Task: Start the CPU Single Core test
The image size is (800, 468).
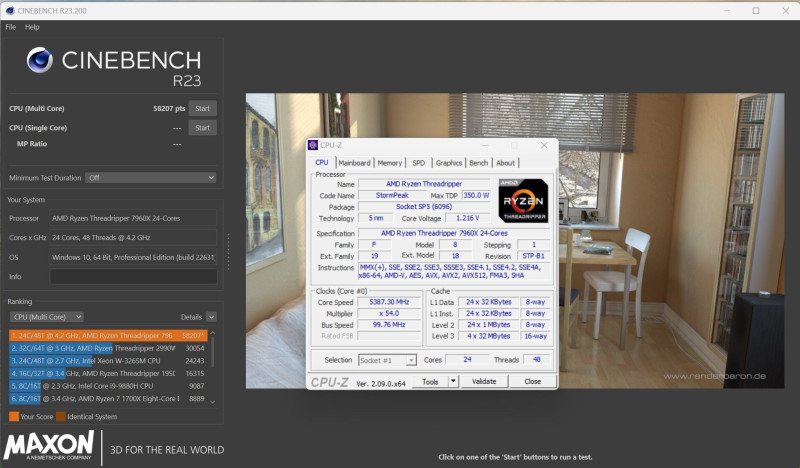Action: coord(203,128)
